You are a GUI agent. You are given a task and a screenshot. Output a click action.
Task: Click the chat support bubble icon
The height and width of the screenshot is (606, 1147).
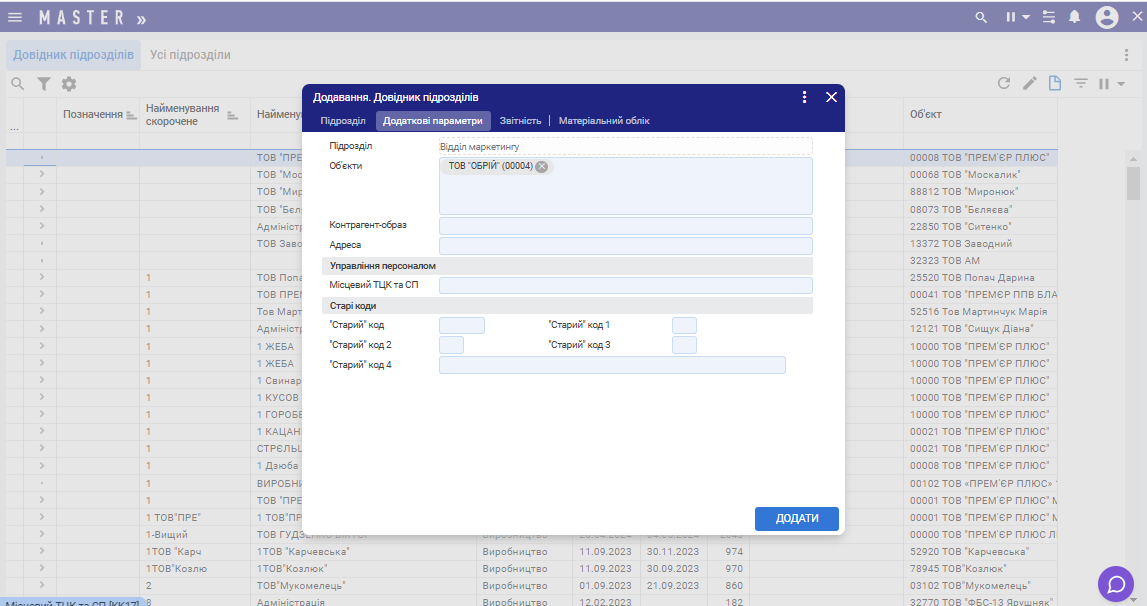click(1115, 583)
